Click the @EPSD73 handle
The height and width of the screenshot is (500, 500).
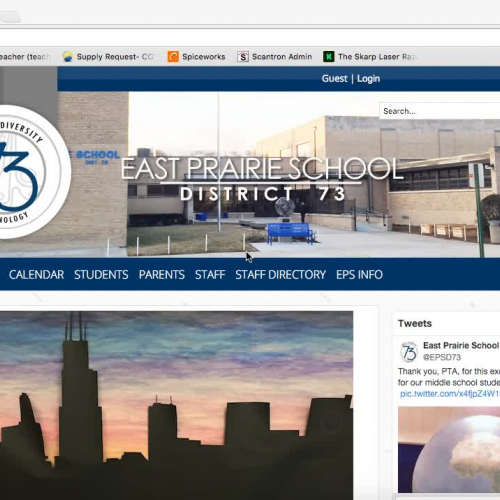coord(442,357)
